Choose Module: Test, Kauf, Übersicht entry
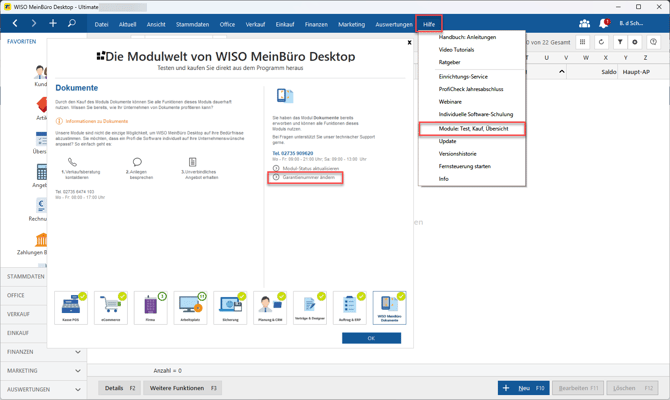The image size is (670, 400). tap(473, 128)
